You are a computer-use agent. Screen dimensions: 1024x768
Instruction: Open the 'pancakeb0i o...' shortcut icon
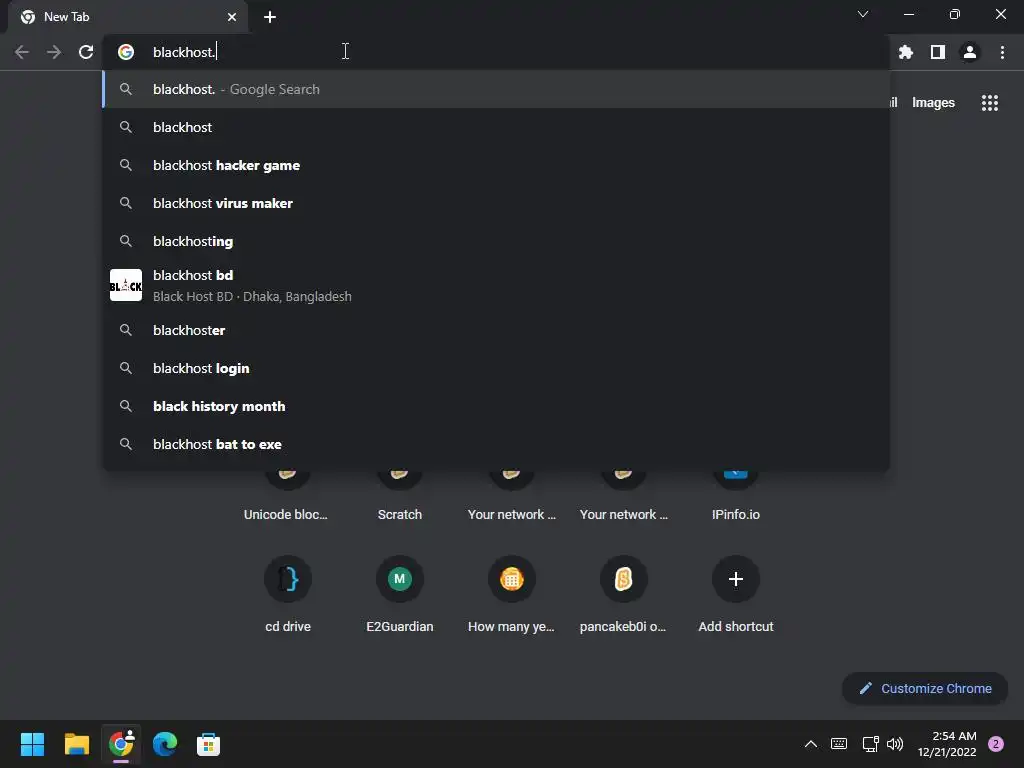click(x=624, y=579)
